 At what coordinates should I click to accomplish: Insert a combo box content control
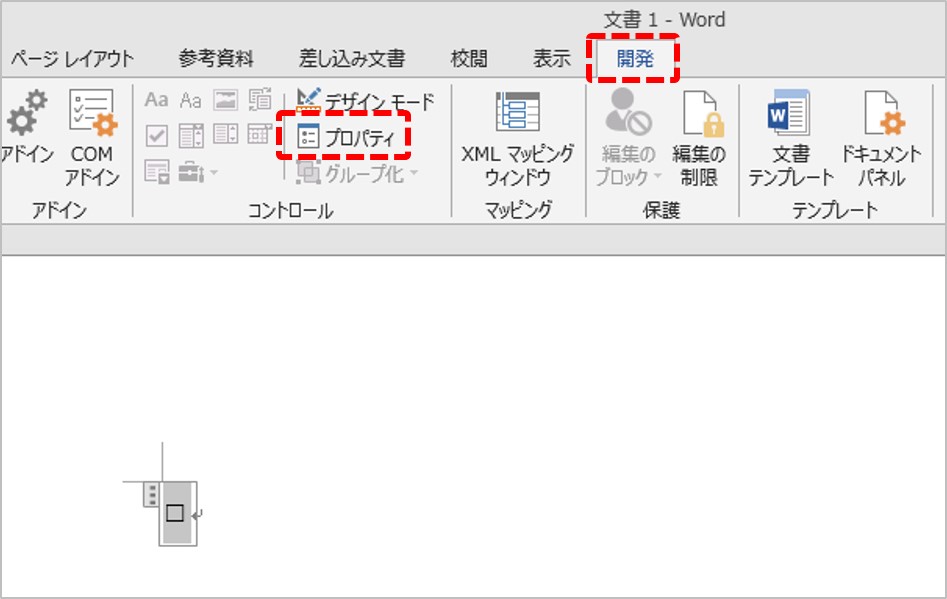191,135
